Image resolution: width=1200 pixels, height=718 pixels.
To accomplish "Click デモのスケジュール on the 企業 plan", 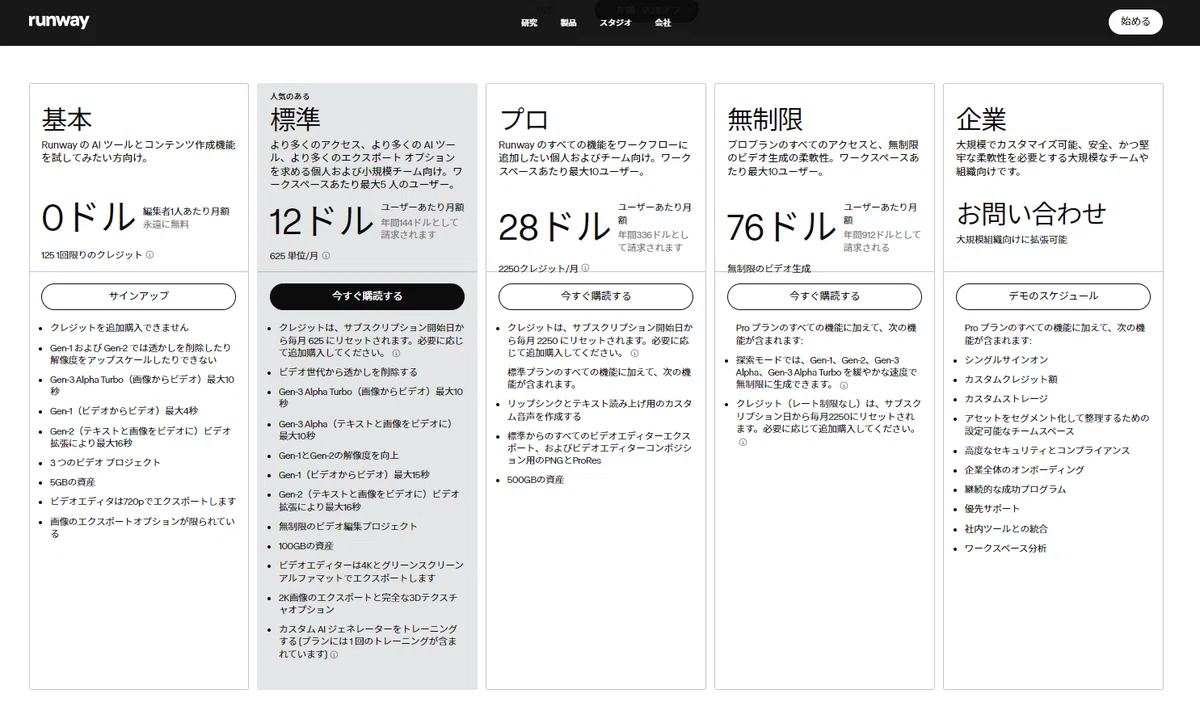I will [x=1053, y=296].
